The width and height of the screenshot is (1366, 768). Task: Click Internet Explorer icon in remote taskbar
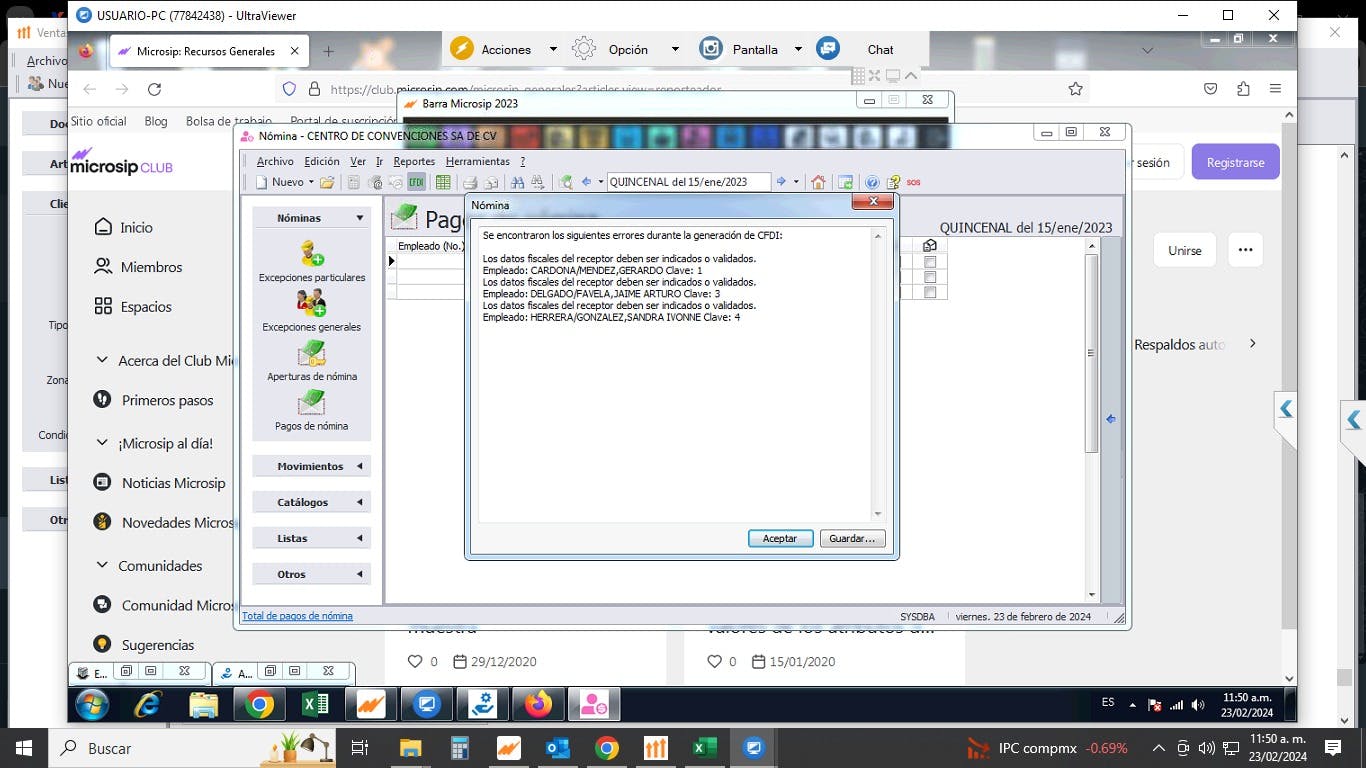148,705
